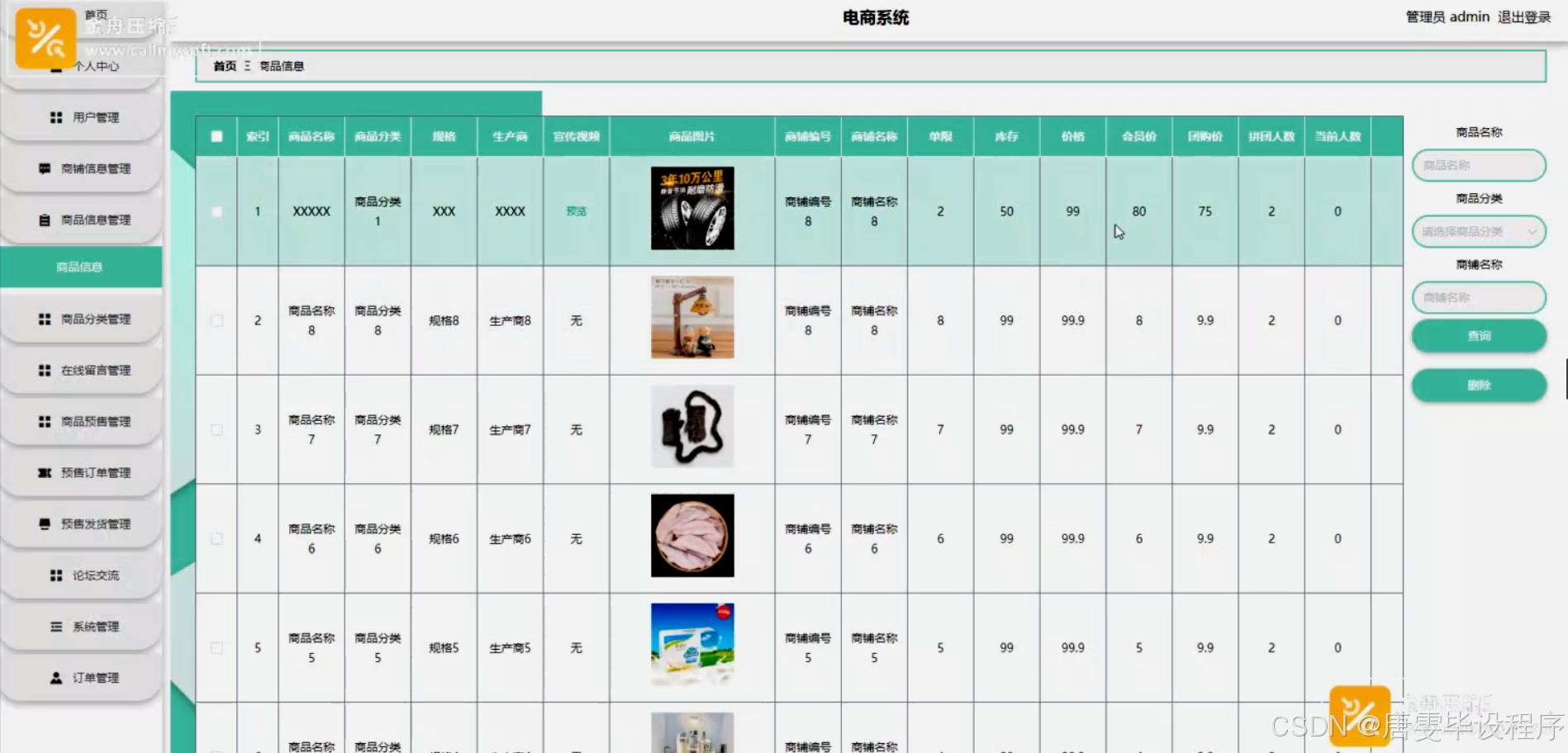Select the 商品信息 submenu item
The width and height of the screenshot is (1568, 753).
81,267
